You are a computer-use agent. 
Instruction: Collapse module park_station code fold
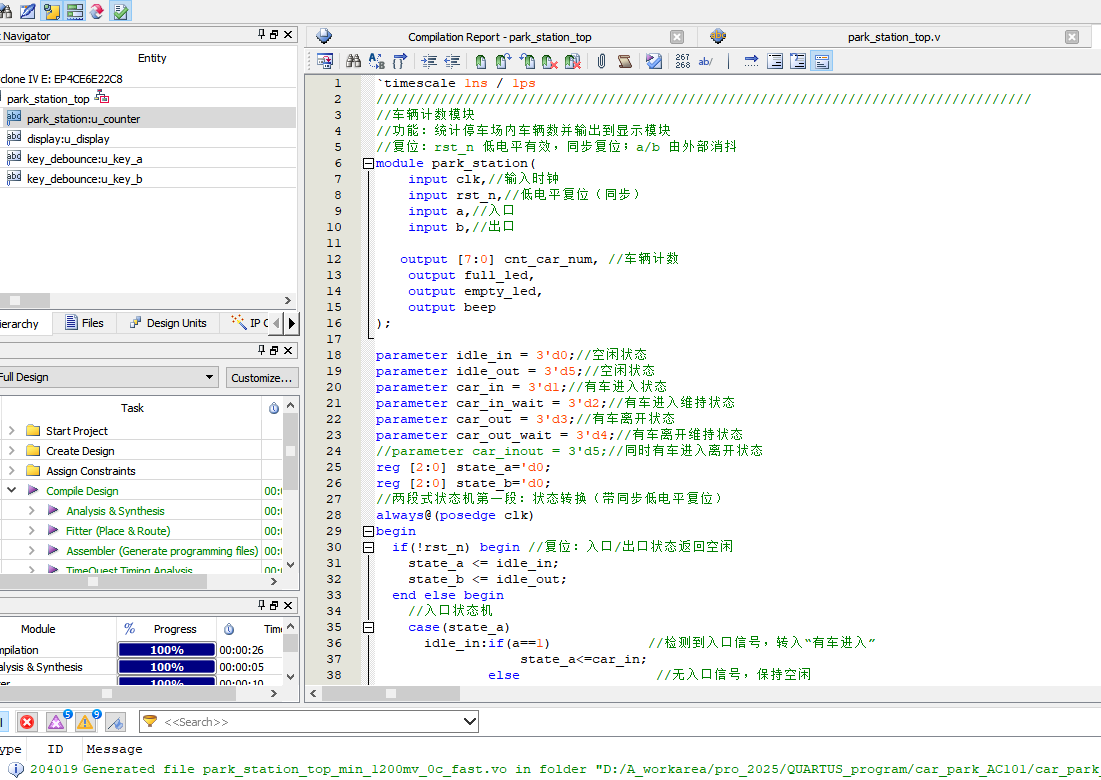368,163
